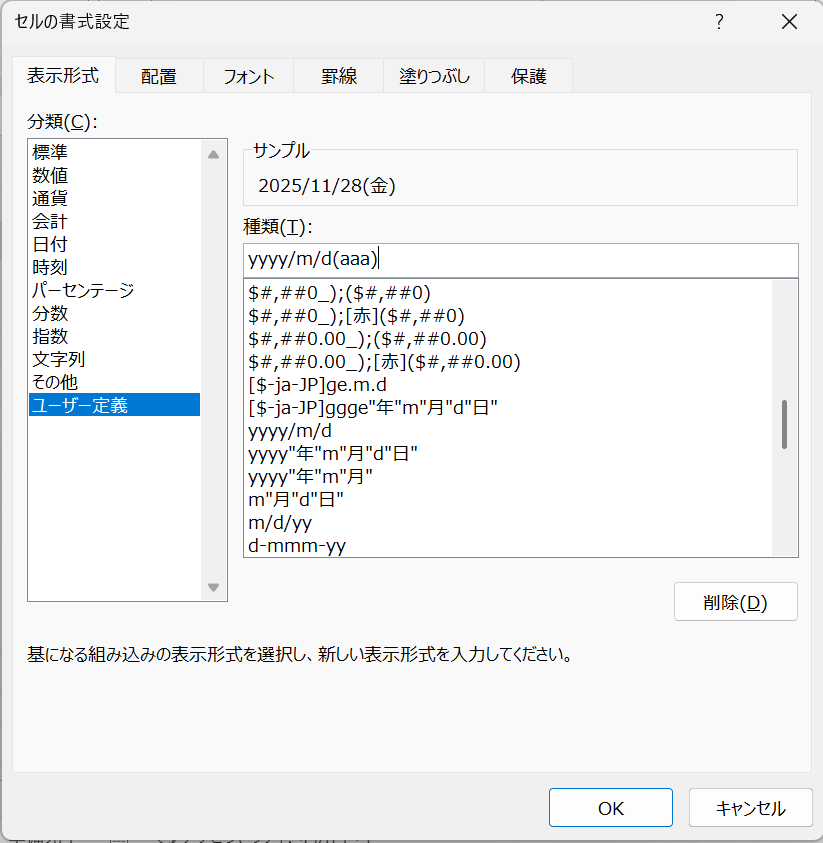Select the yyyy/m/d format entry
The width and height of the screenshot is (823, 843).
point(290,430)
